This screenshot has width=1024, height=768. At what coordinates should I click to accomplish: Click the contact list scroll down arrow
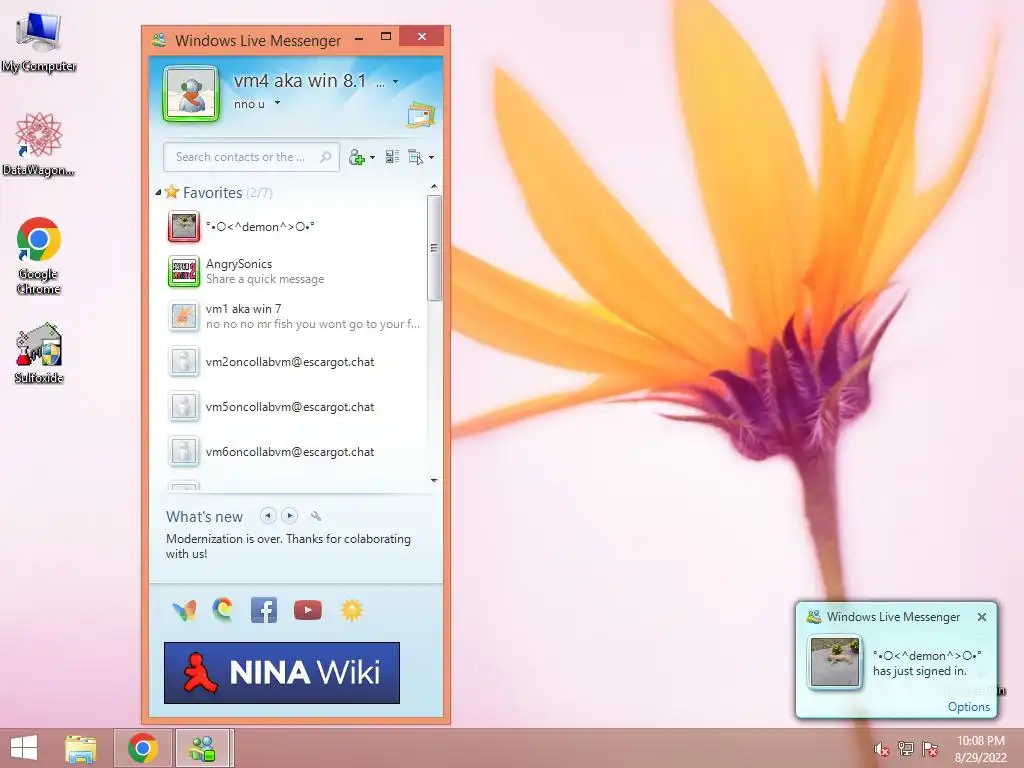point(434,481)
